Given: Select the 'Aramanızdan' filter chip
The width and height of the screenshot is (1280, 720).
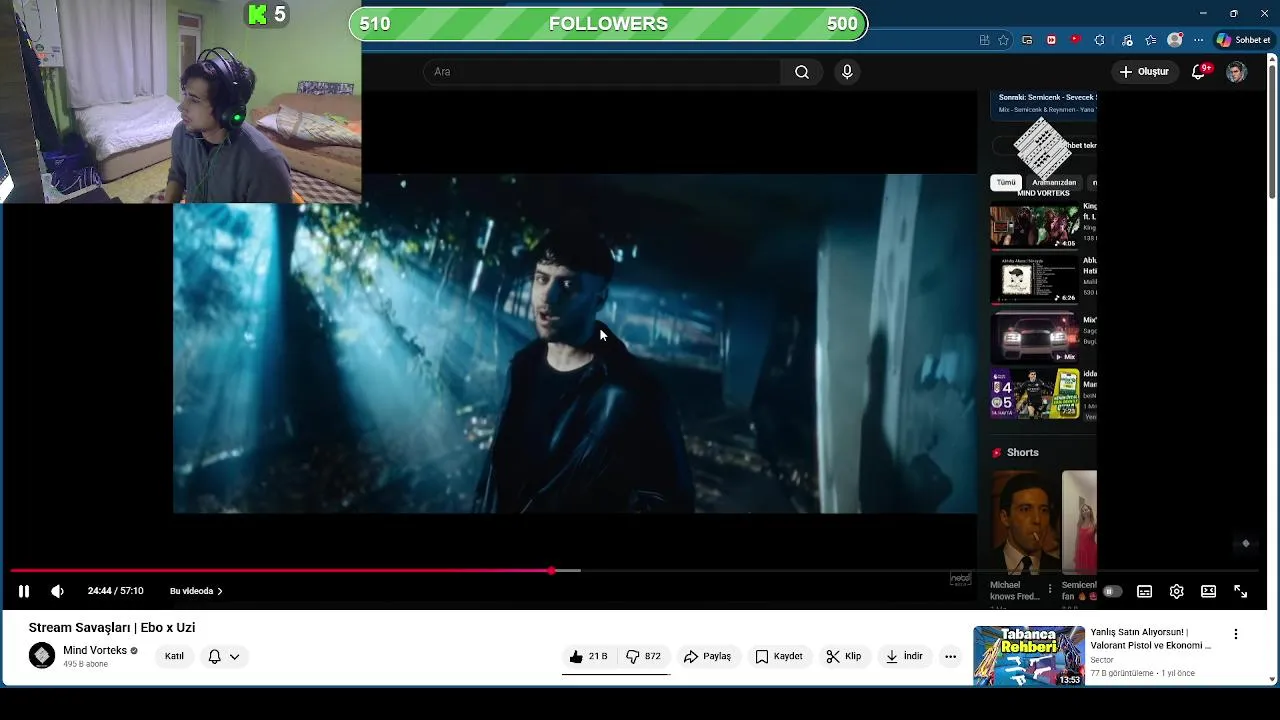Looking at the screenshot, I should coord(1054,183).
